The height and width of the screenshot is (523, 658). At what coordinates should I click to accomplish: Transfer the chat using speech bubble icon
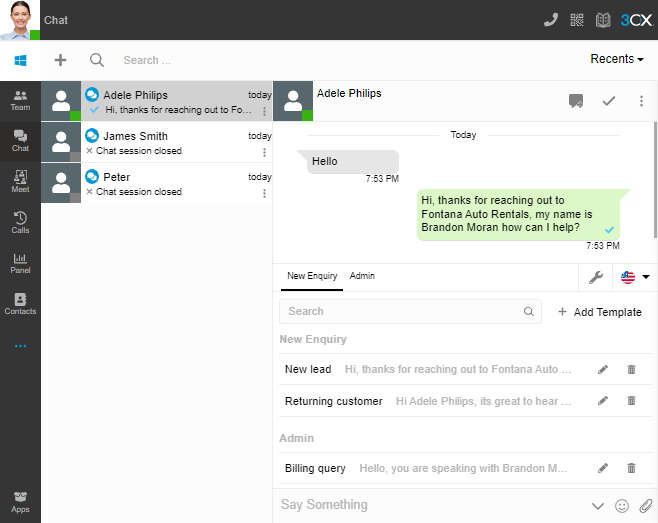point(576,101)
